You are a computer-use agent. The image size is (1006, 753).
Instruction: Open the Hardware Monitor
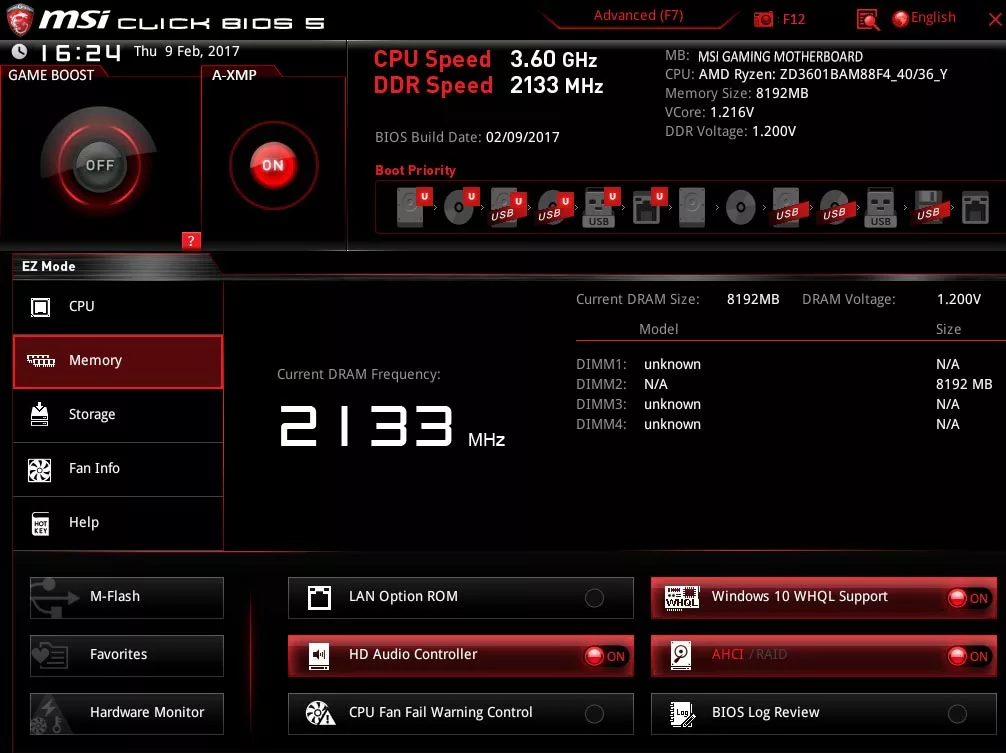127,713
